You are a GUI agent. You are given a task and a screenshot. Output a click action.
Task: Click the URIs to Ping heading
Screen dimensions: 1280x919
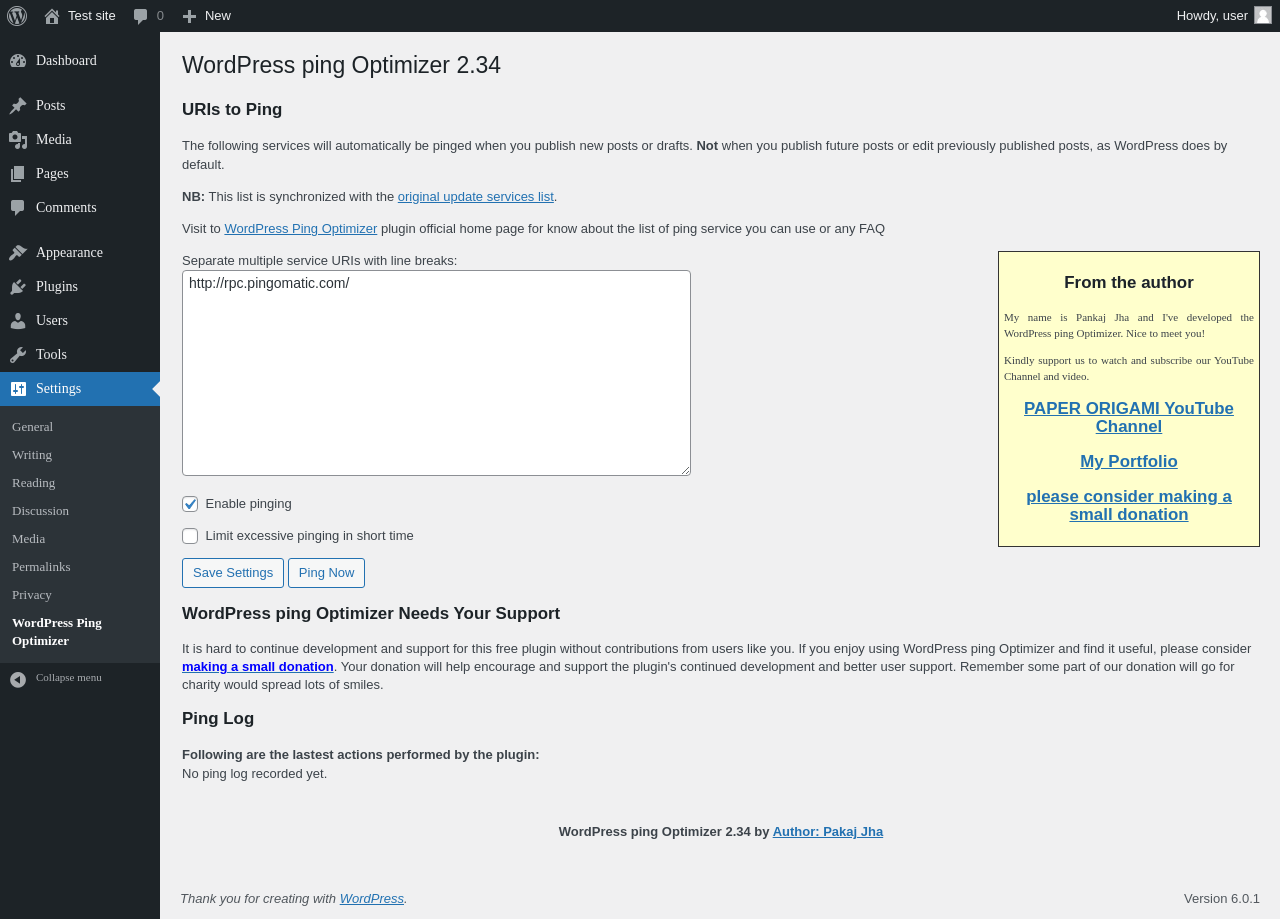[x=232, y=110]
